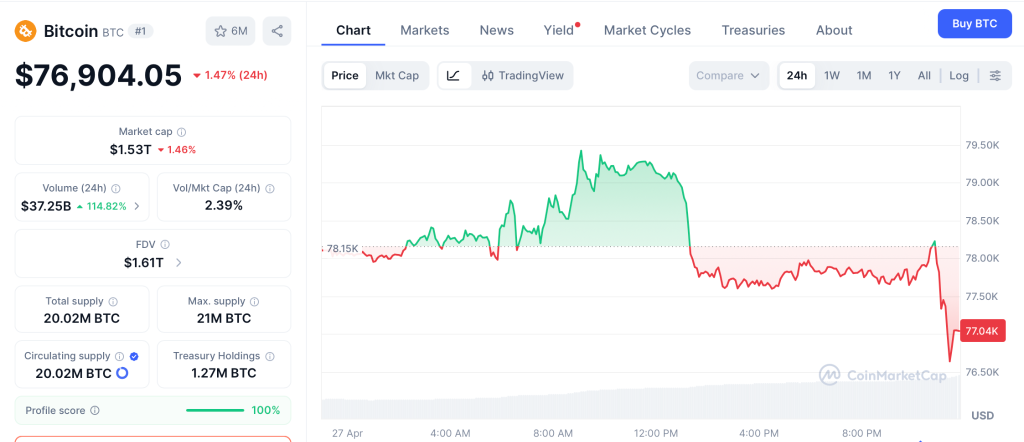
Task: Click the Market cap info icon
Action: click(x=181, y=132)
